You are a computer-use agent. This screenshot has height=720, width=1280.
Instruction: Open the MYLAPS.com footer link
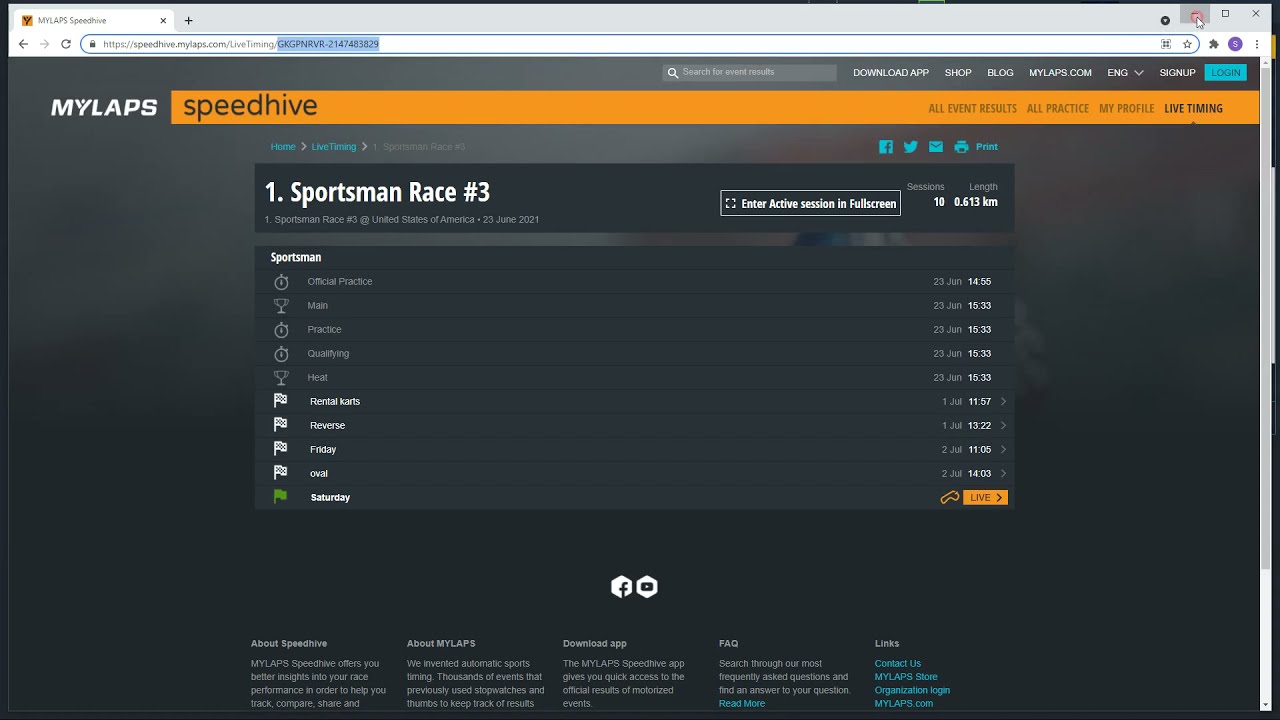click(x=904, y=704)
